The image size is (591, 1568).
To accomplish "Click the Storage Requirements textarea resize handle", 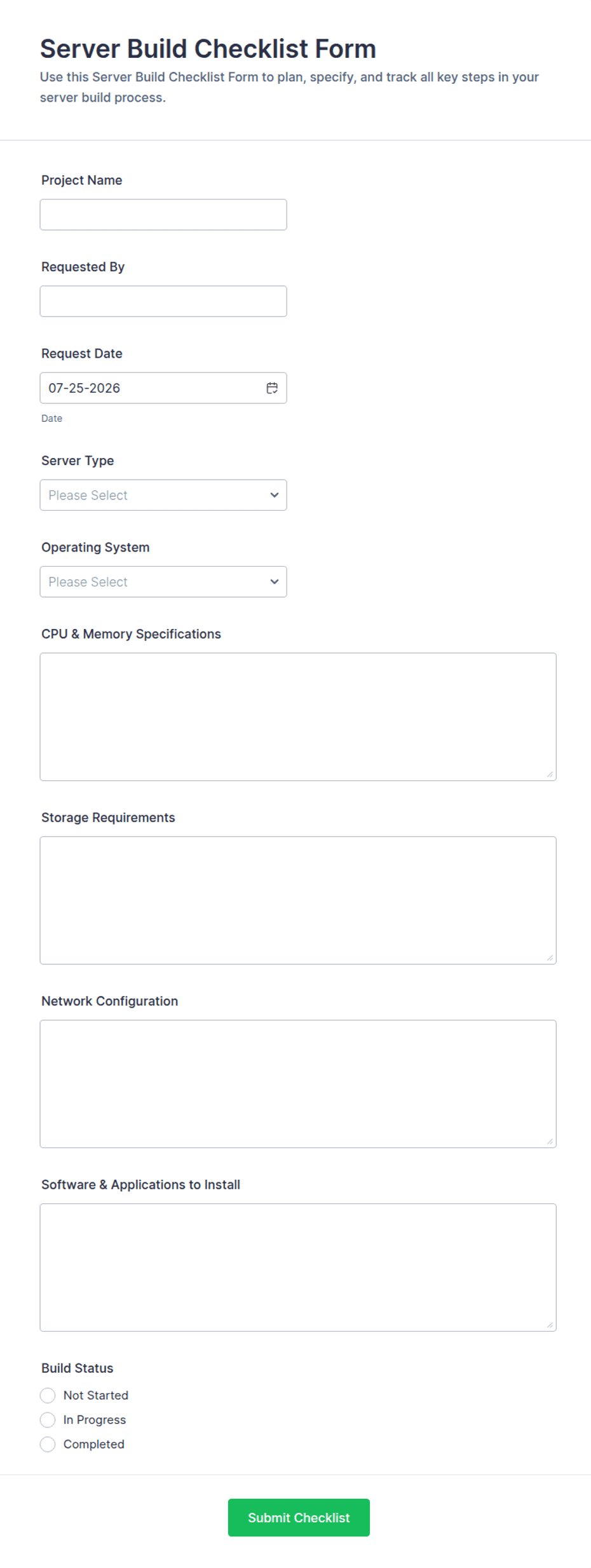I will click(550, 957).
